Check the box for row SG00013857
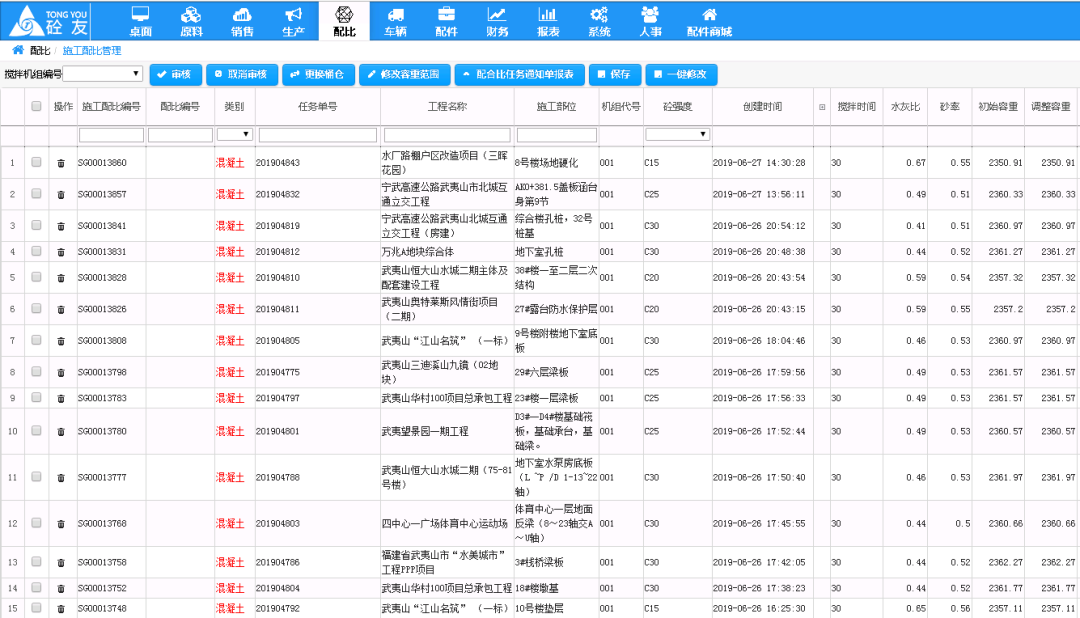 pyautogui.click(x=37, y=194)
